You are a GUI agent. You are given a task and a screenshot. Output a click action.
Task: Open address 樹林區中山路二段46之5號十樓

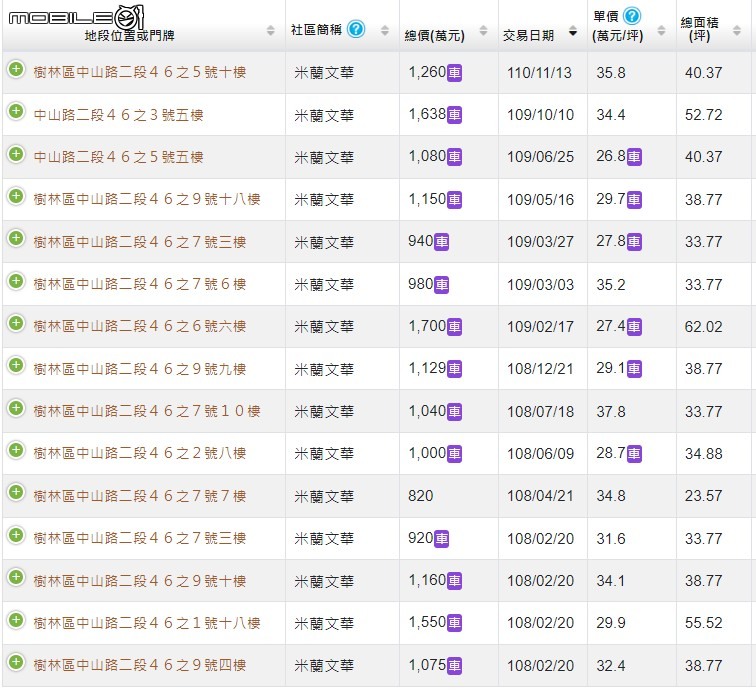(140, 72)
